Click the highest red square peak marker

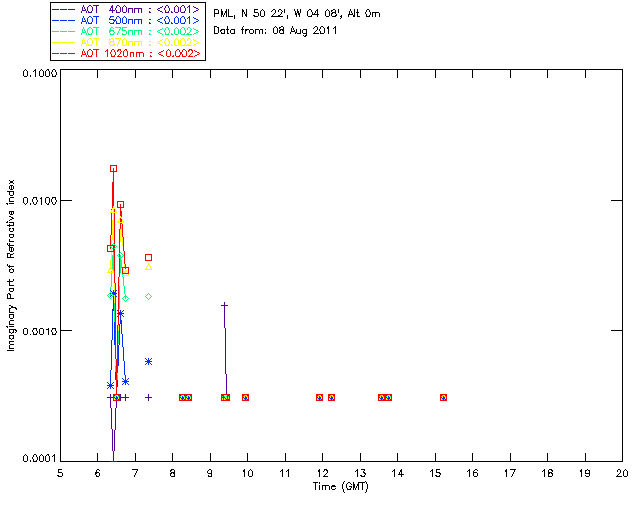[113, 169]
